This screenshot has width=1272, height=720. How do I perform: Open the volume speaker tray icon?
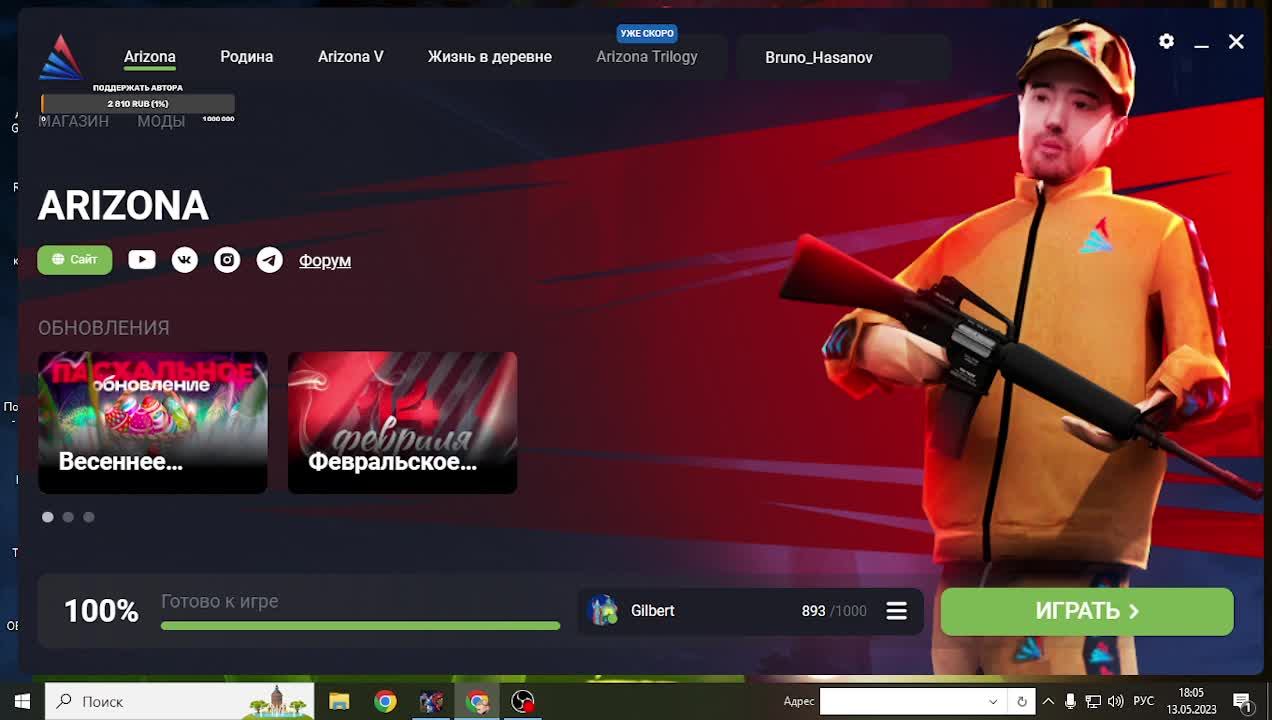1116,701
